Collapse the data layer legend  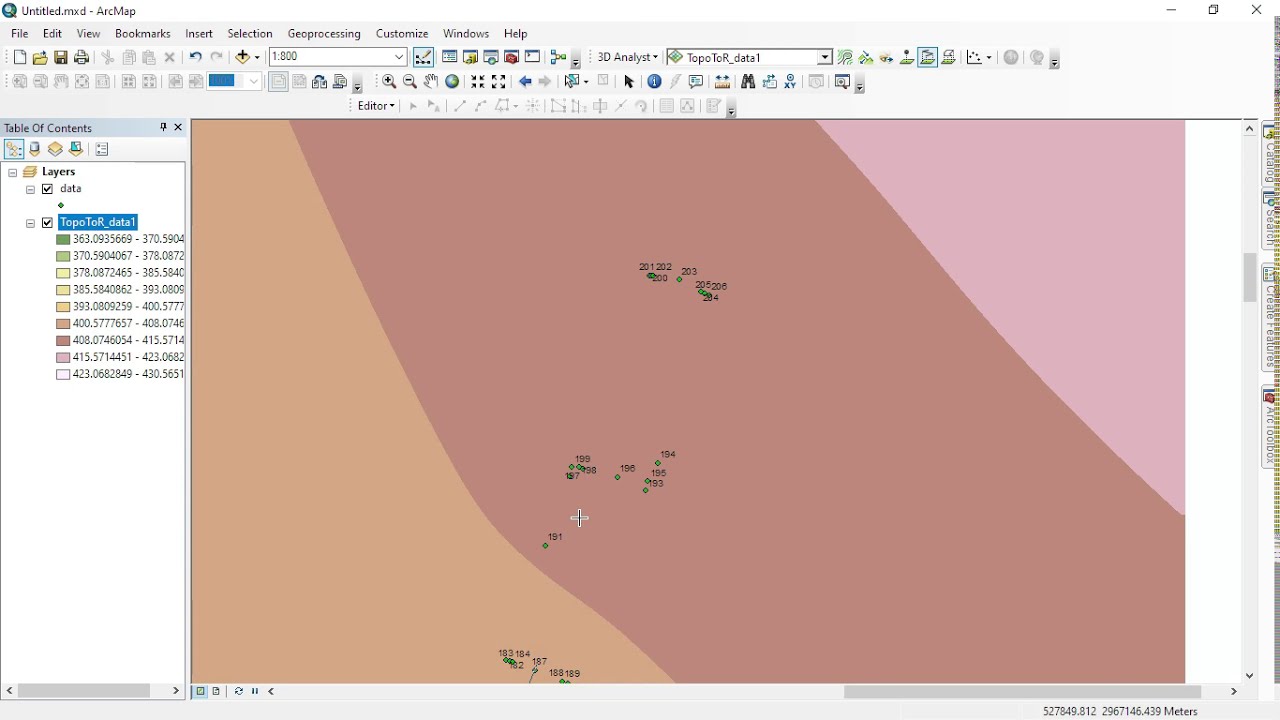pyautogui.click(x=31, y=189)
